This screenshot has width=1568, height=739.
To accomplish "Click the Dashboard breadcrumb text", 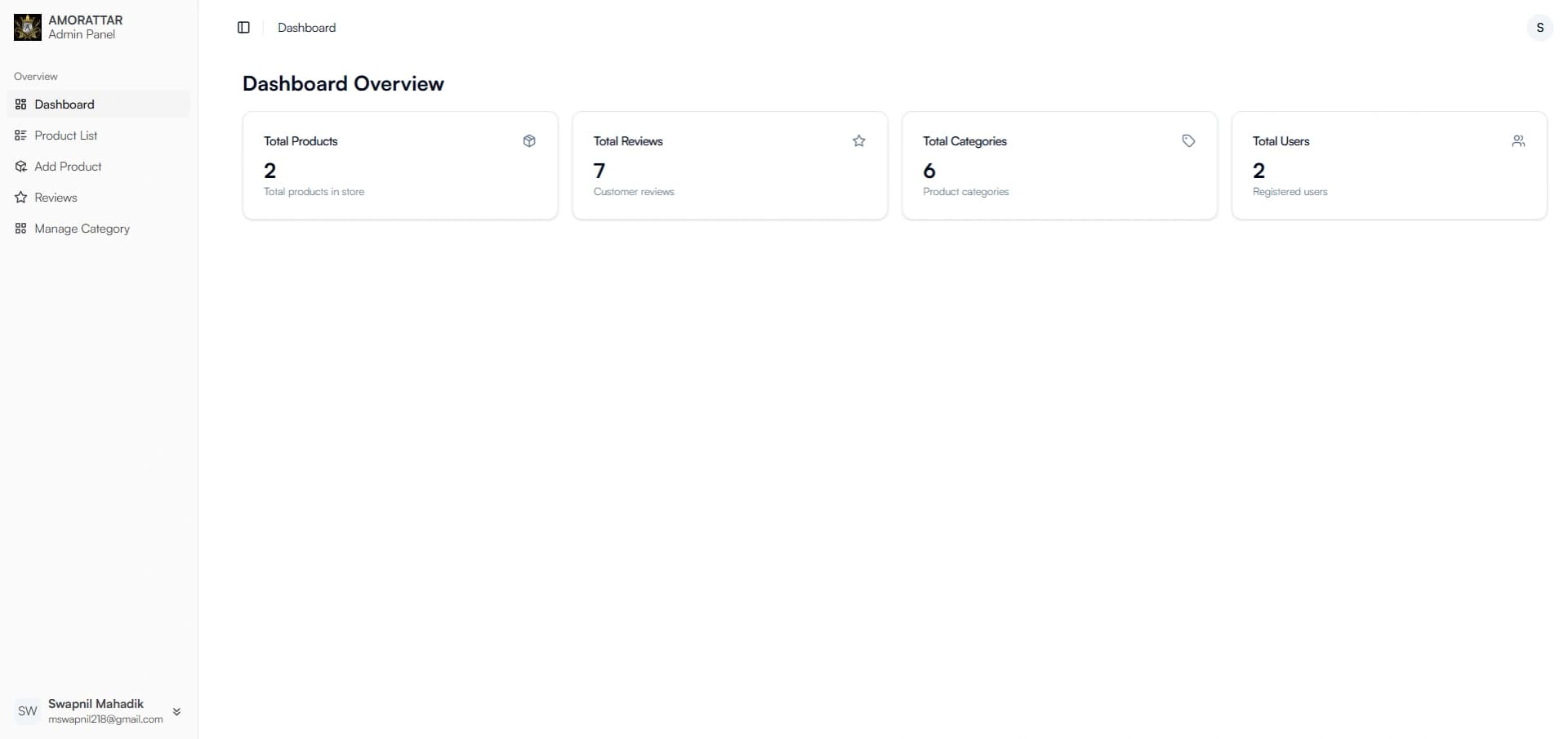I will click(x=307, y=28).
